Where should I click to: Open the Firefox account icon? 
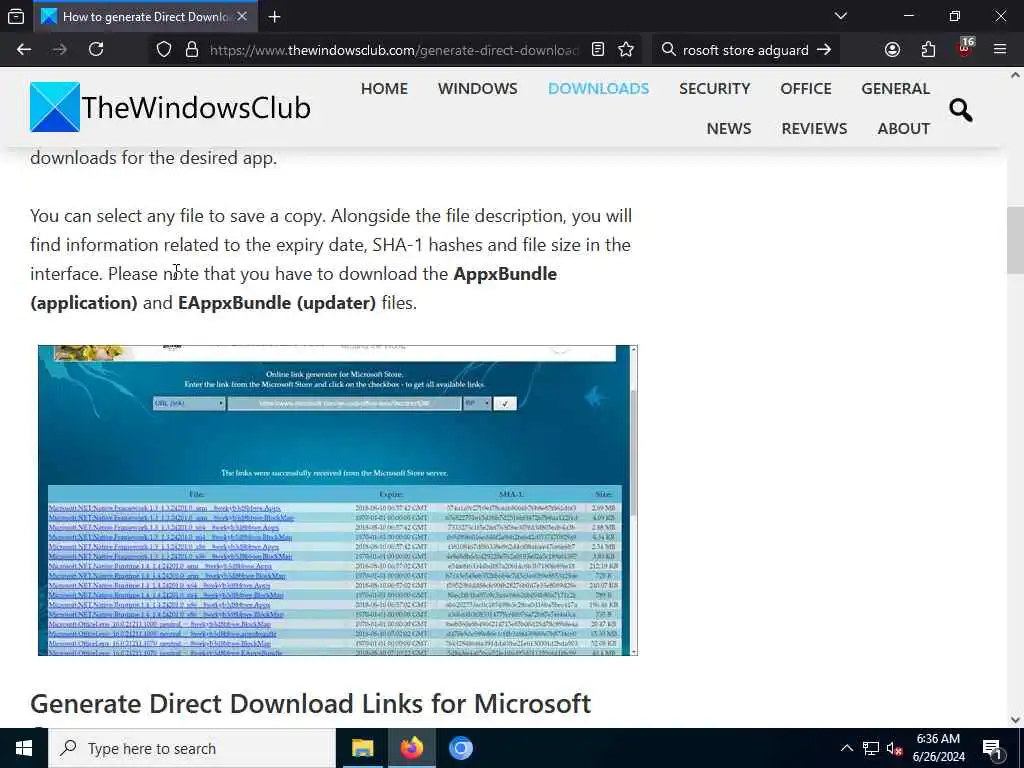tap(892, 50)
